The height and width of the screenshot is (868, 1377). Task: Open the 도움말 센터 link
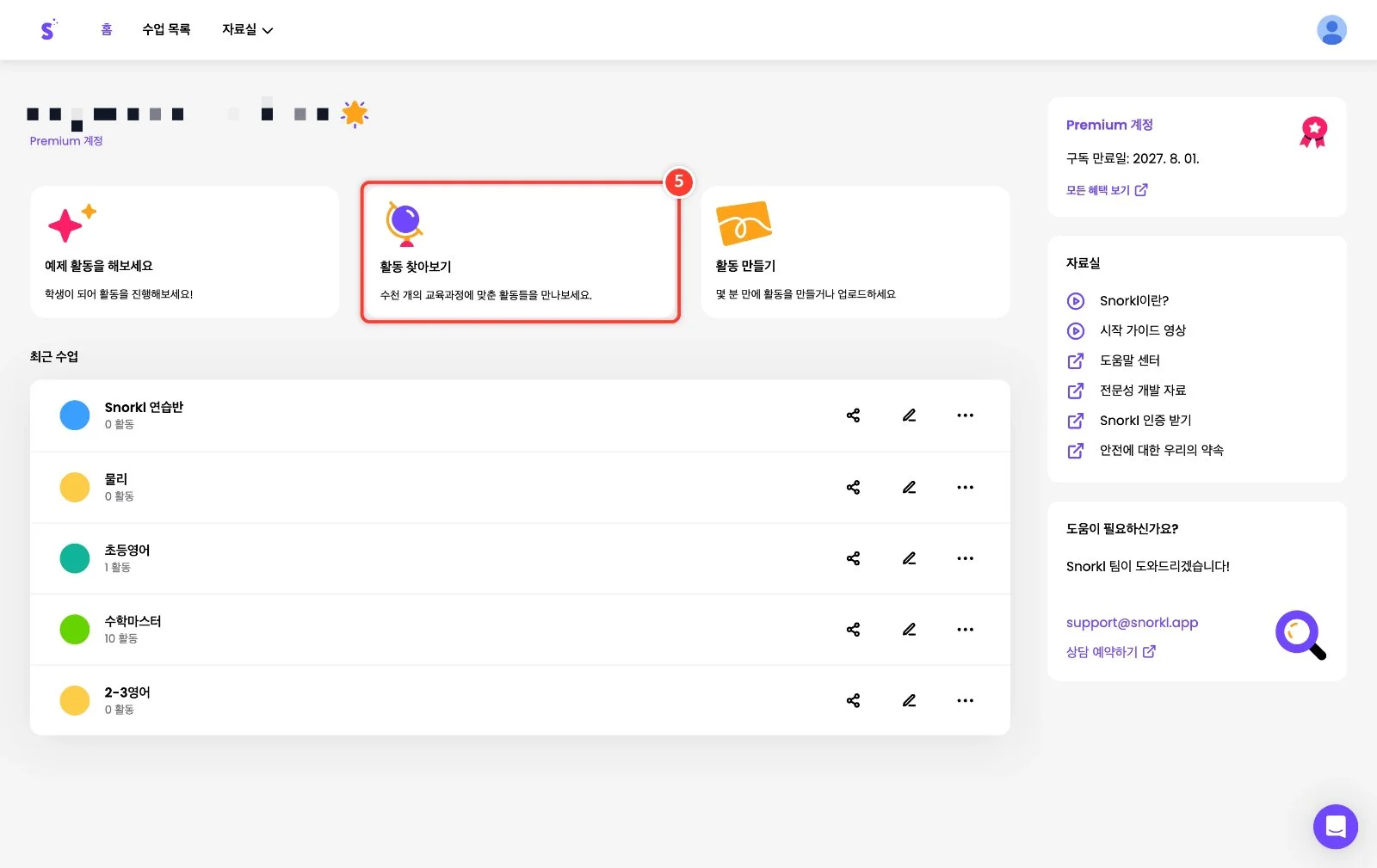pos(1113,360)
